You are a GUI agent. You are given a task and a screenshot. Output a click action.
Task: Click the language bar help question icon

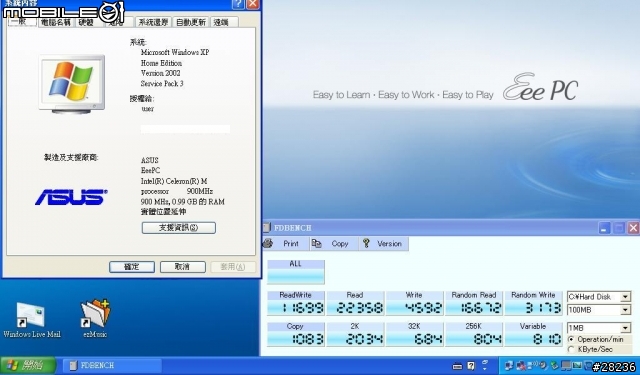pos(471,366)
